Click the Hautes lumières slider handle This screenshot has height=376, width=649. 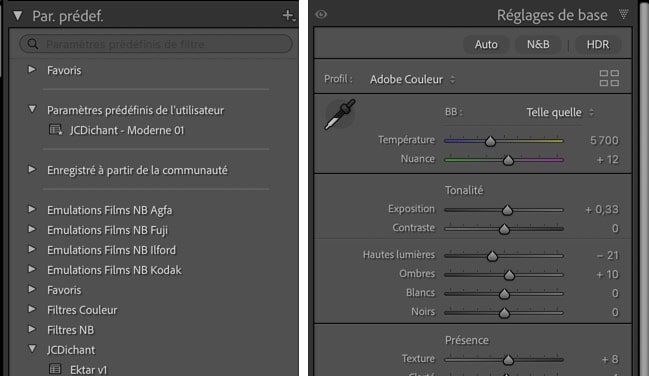click(x=492, y=256)
